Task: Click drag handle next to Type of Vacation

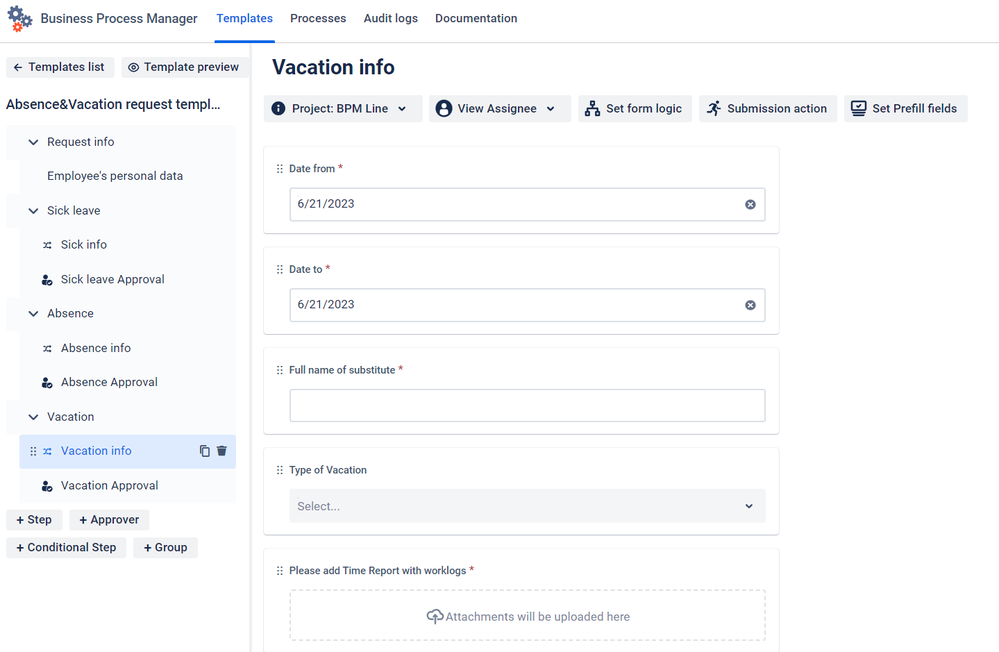Action: point(280,470)
